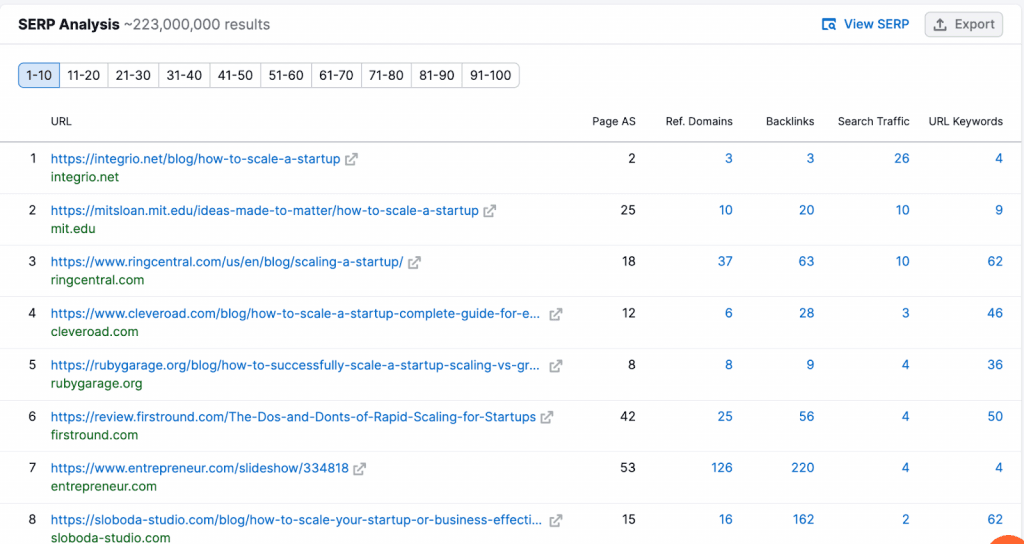This screenshot has height=544, width=1024.
Task: Click the View SERP link
Action: (x=865, y=25)
